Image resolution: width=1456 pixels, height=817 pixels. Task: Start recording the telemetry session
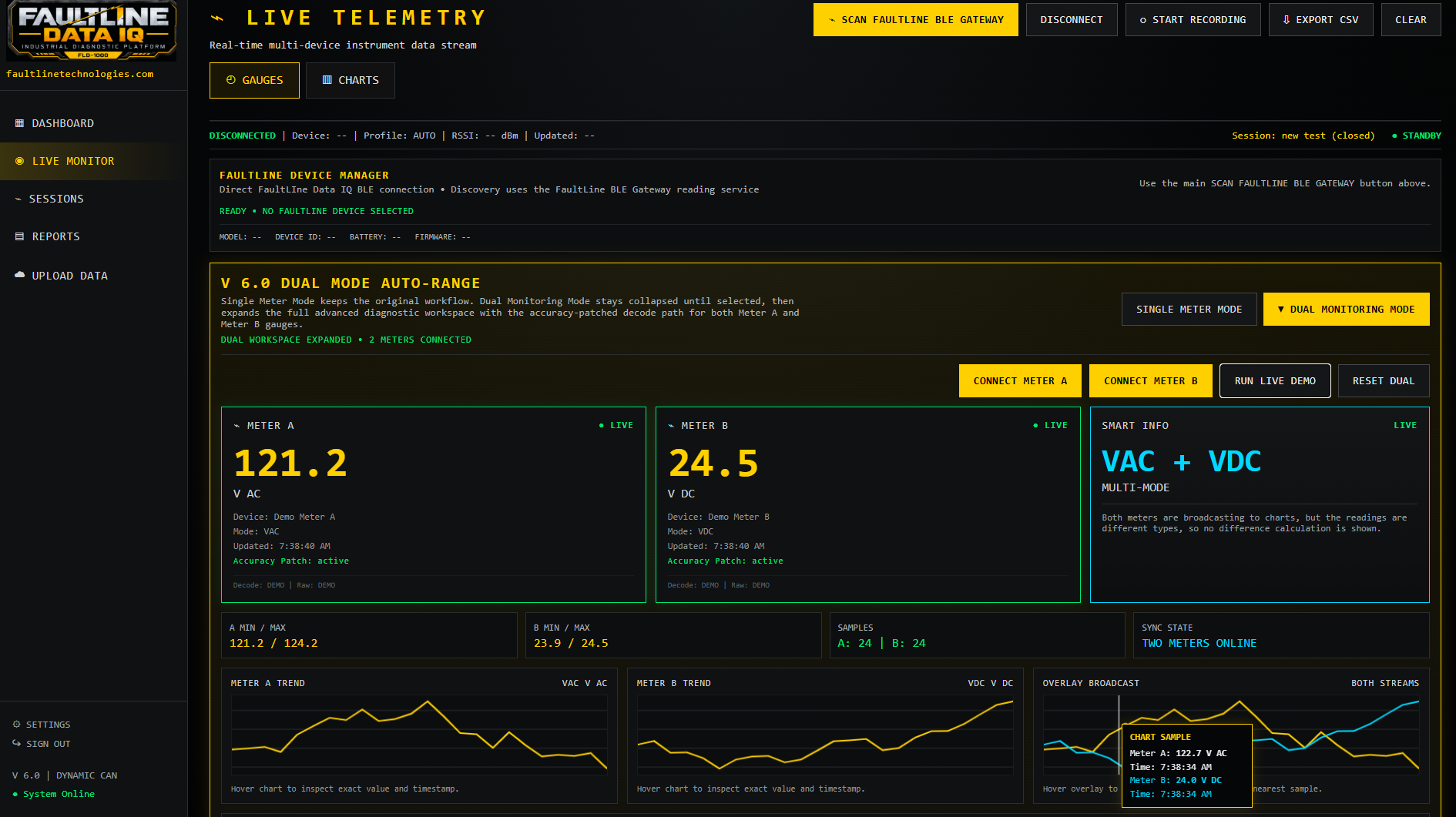(1193, 19)
